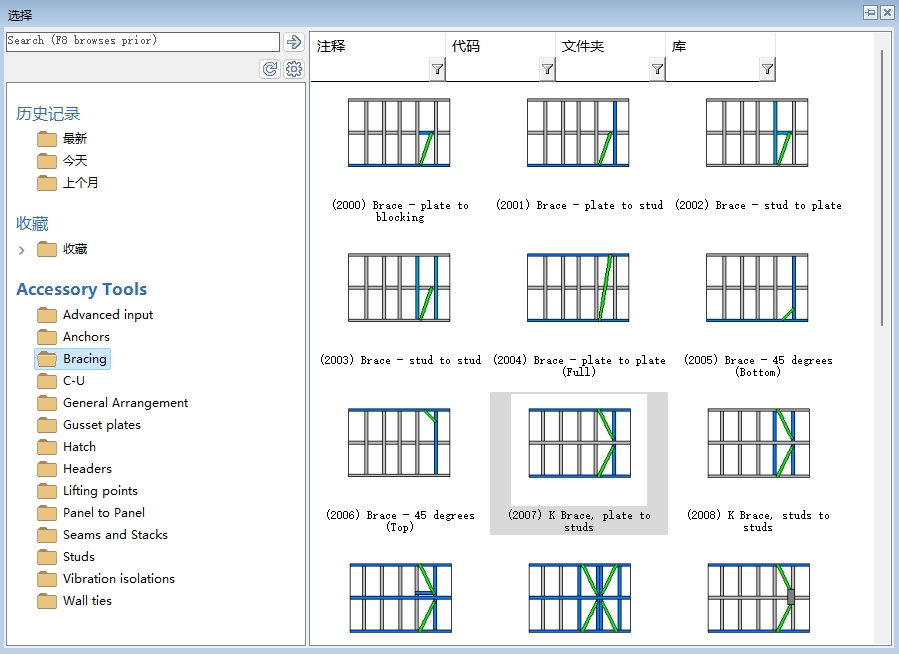Click the 收藏 section heading

(x=32, y=224)
